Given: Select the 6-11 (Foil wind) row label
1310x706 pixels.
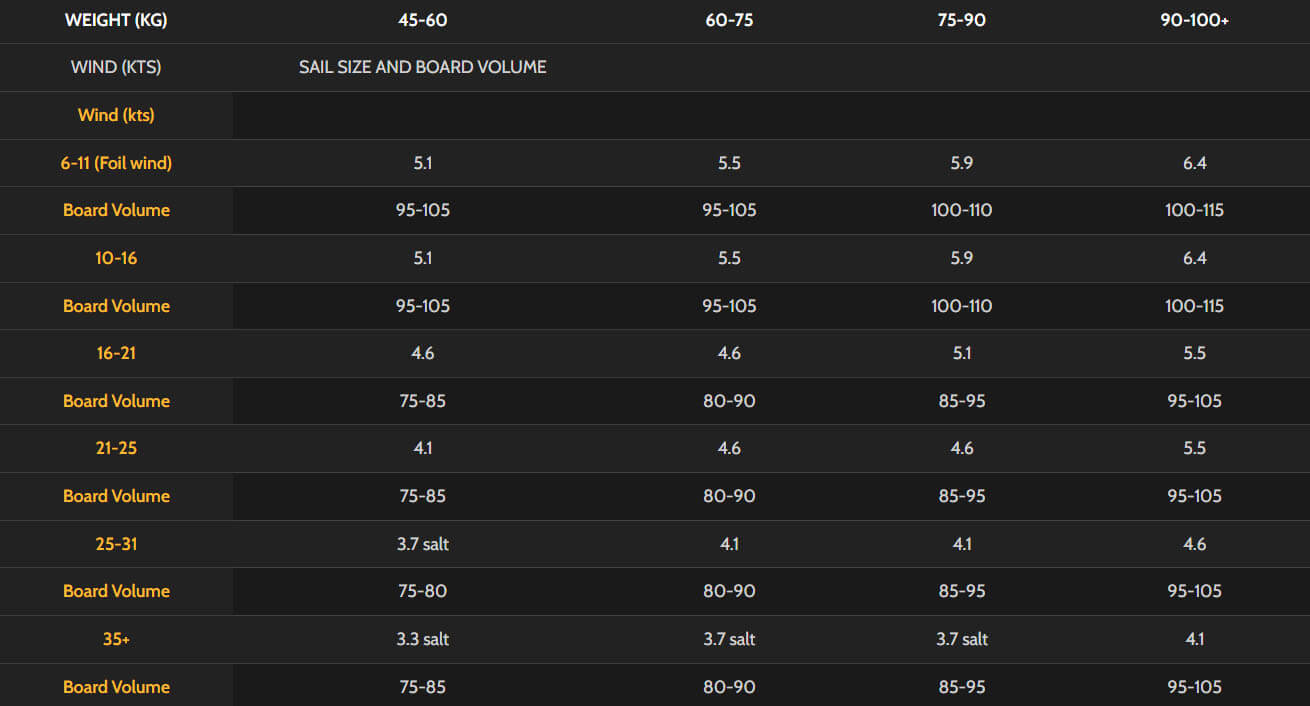Looking at the screenshot, I should 116,163.
